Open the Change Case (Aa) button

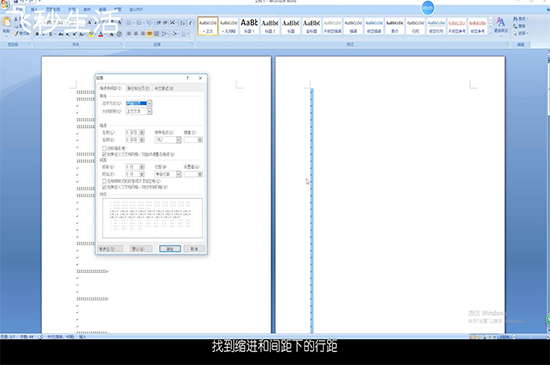tap(82, 34)
